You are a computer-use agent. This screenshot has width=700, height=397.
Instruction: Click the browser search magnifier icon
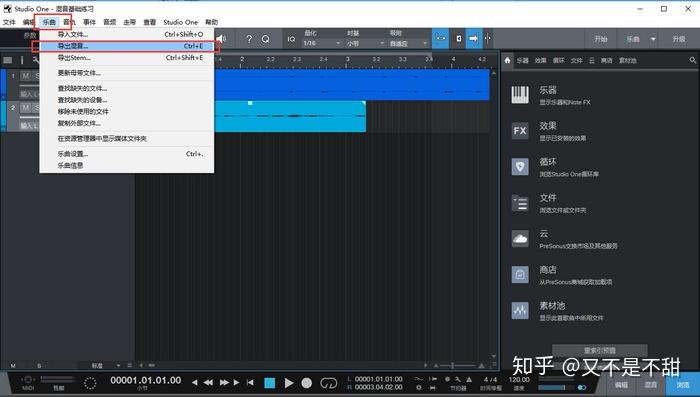coord(692,60)
